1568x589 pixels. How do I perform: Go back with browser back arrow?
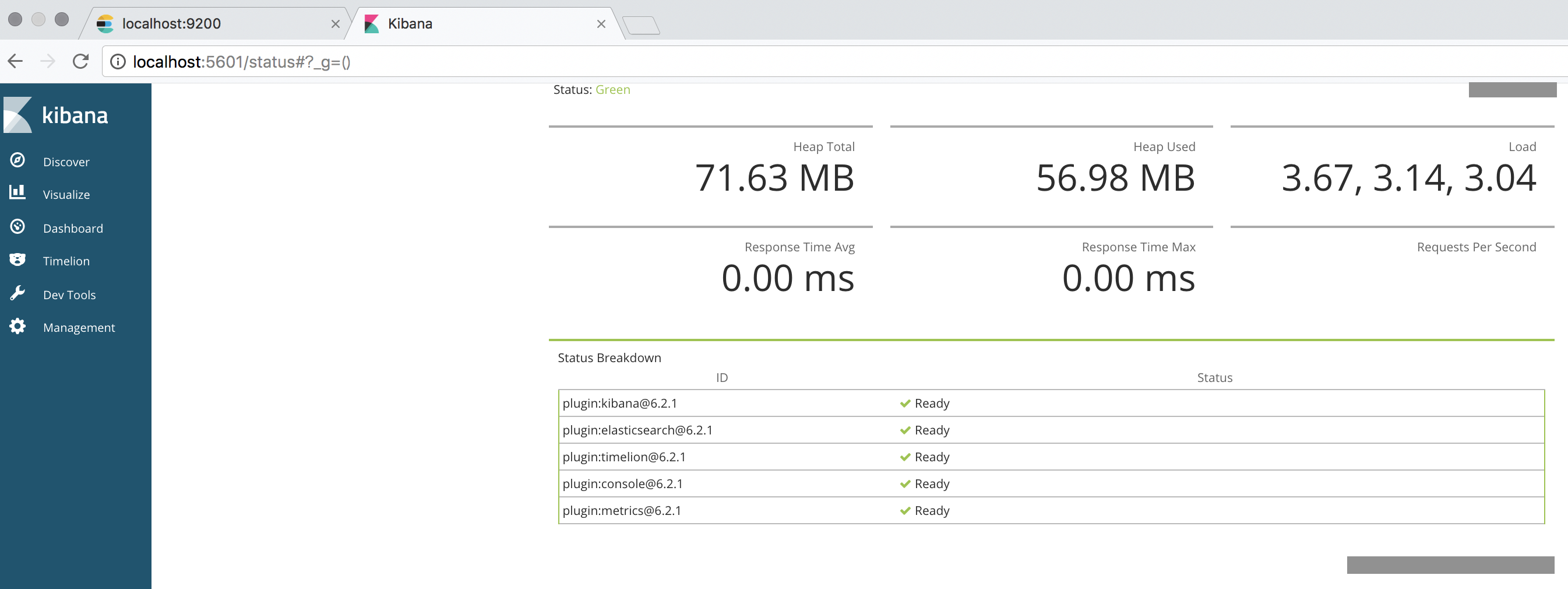coord(15,61)
